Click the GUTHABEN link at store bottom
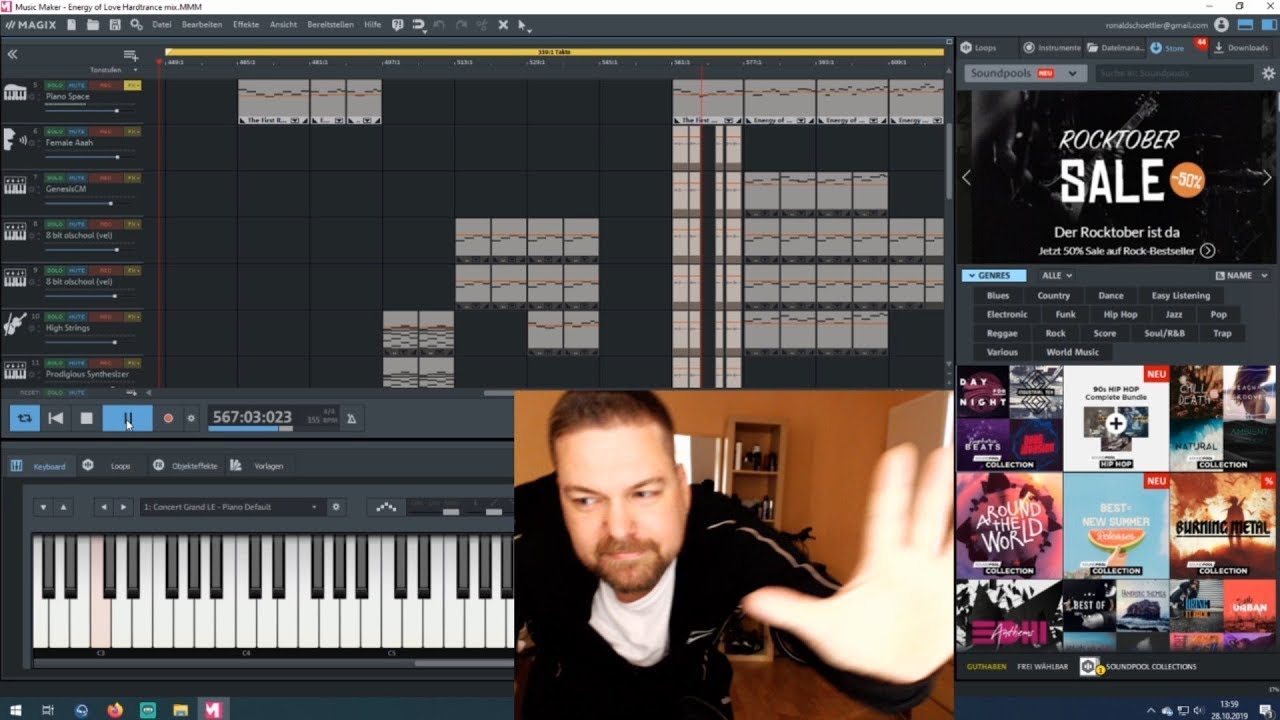Screen dimensions: 1280x720 click(x=986, y=666)
